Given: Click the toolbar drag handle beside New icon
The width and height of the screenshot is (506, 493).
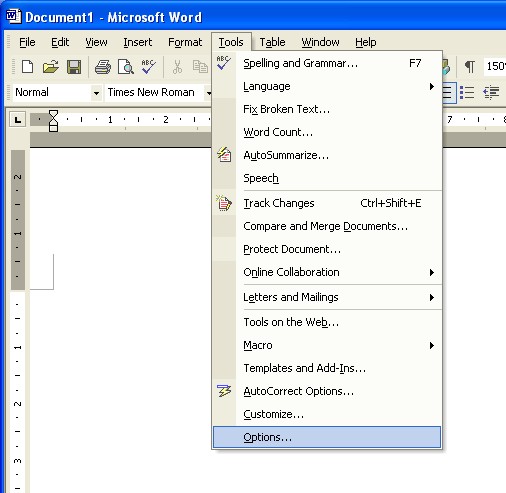Looking at the screenshot, I should (x=14, y=66).
